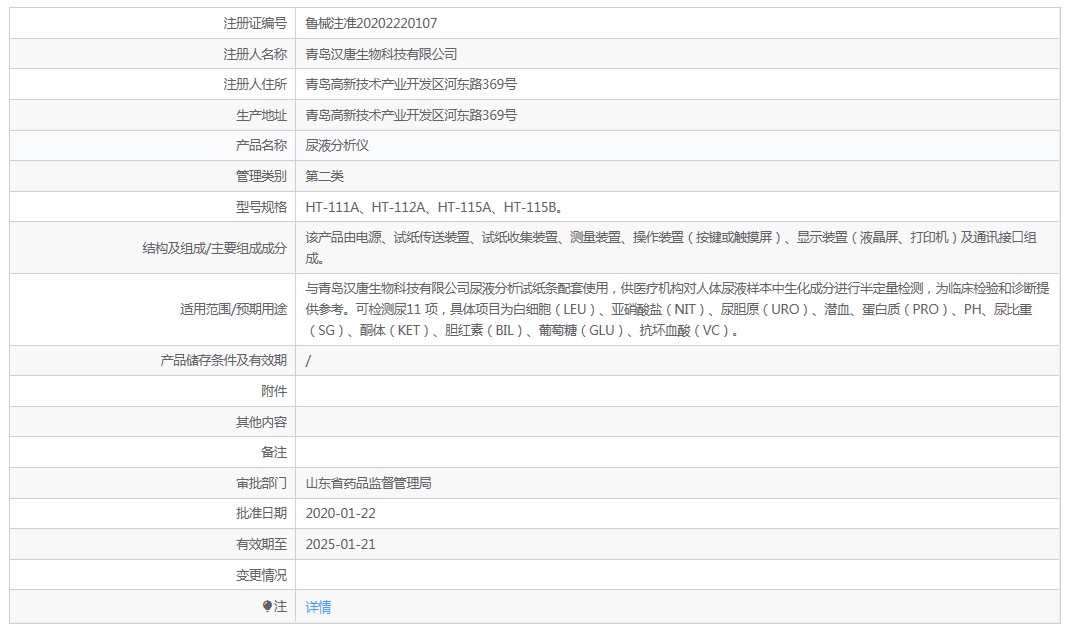Click the 注册证编号 label
The height and width of the screenshot is (627, 1066).
pos(255,23)
